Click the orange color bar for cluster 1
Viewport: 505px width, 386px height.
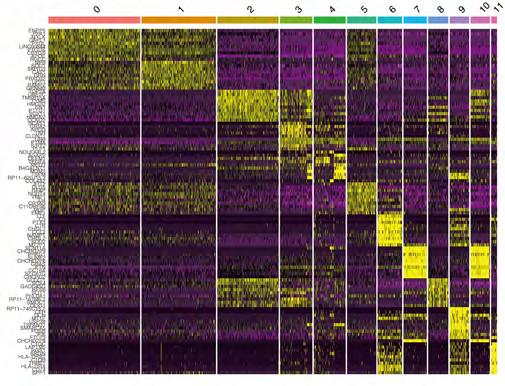179,20
